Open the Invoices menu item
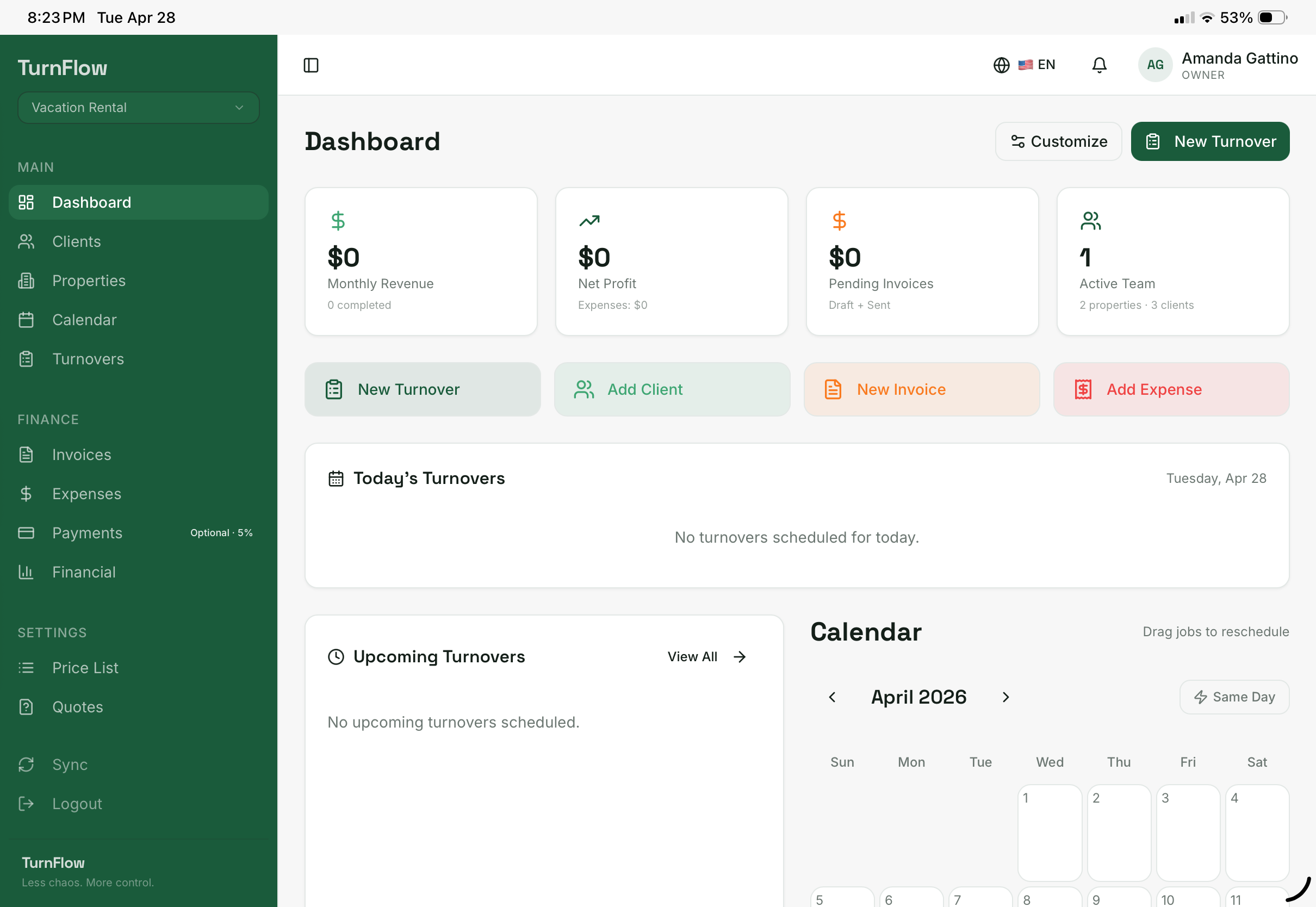Image resolution: width=1316 pixels, height=907 pixels. 81,455
